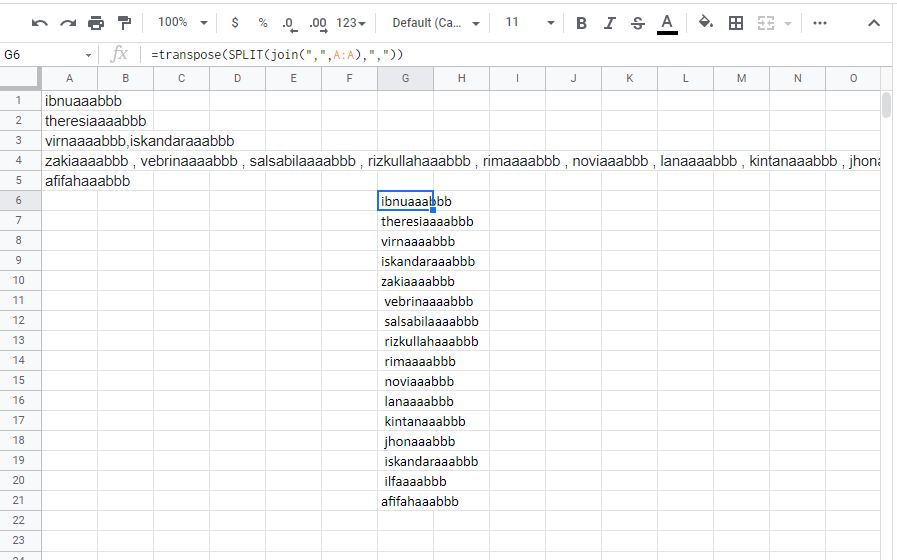Open the fill color tool

(706, 23)
